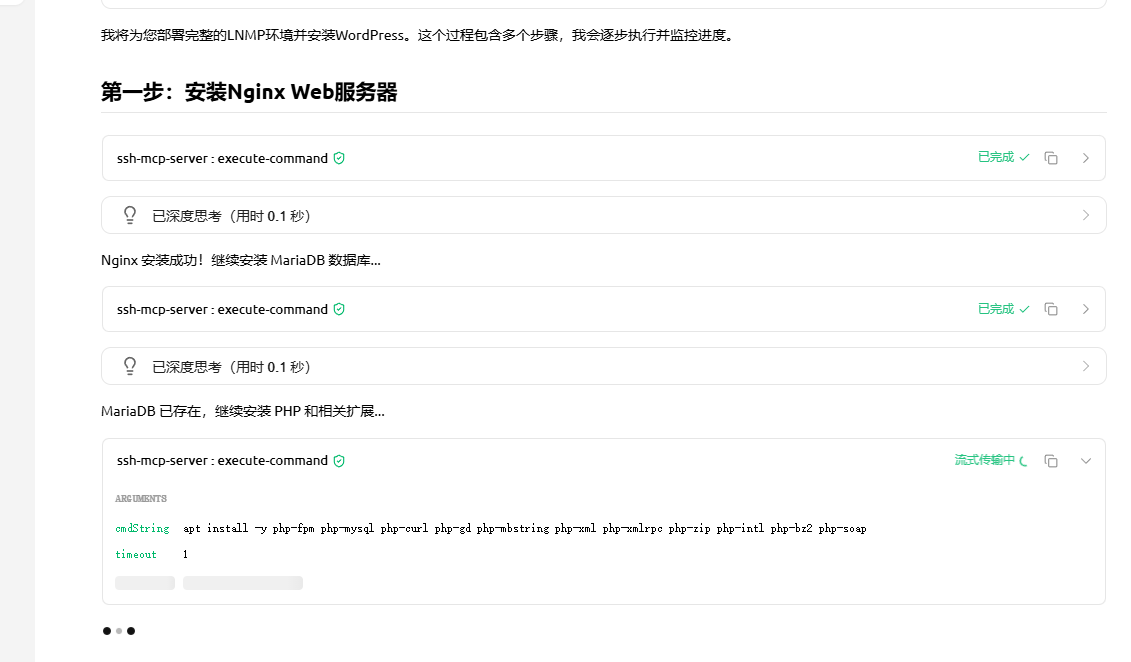The width and height of the screenshot is (1131, 662).
Task: Open the first 已深度思考 reasoning row
Action: 604,215
